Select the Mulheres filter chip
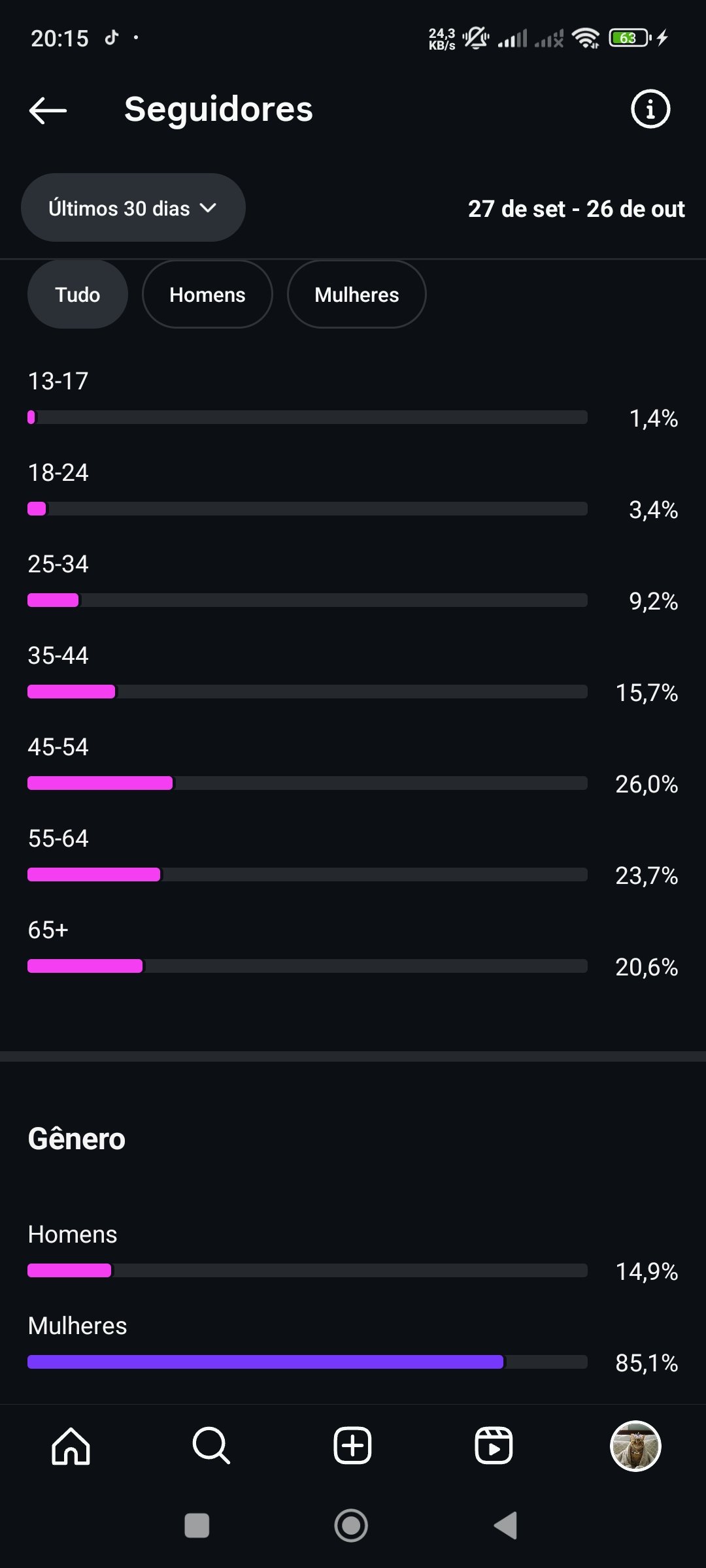The height and width of the screenshot is (1568, 706). [x=356, y=295]
